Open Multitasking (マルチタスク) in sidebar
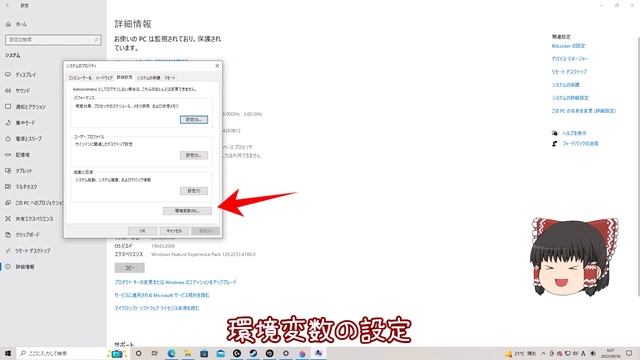Viewport: 640px width, 360px height. point(22,187)
